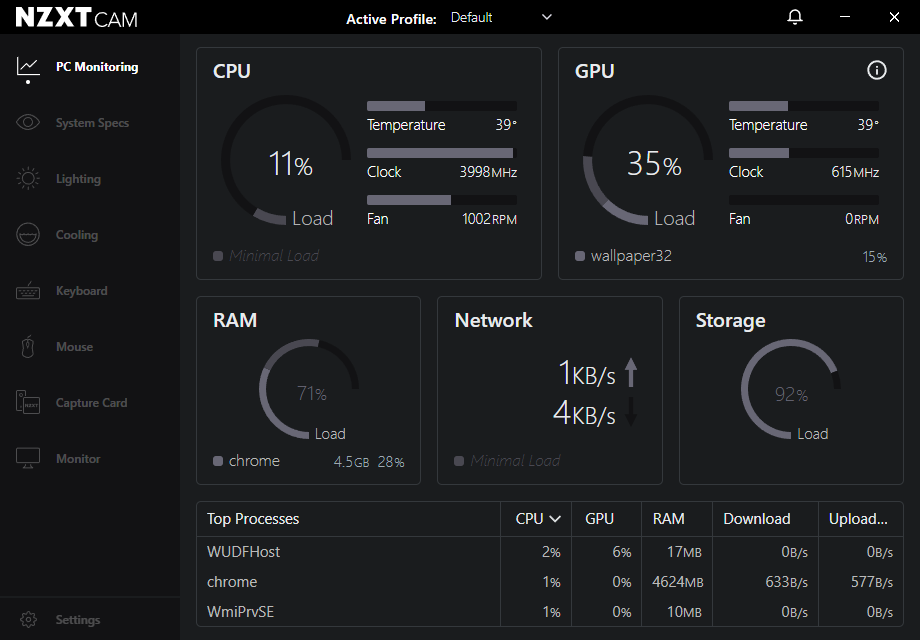
Task: Open System Specs via the eye icon
Action: pos(28,123)
